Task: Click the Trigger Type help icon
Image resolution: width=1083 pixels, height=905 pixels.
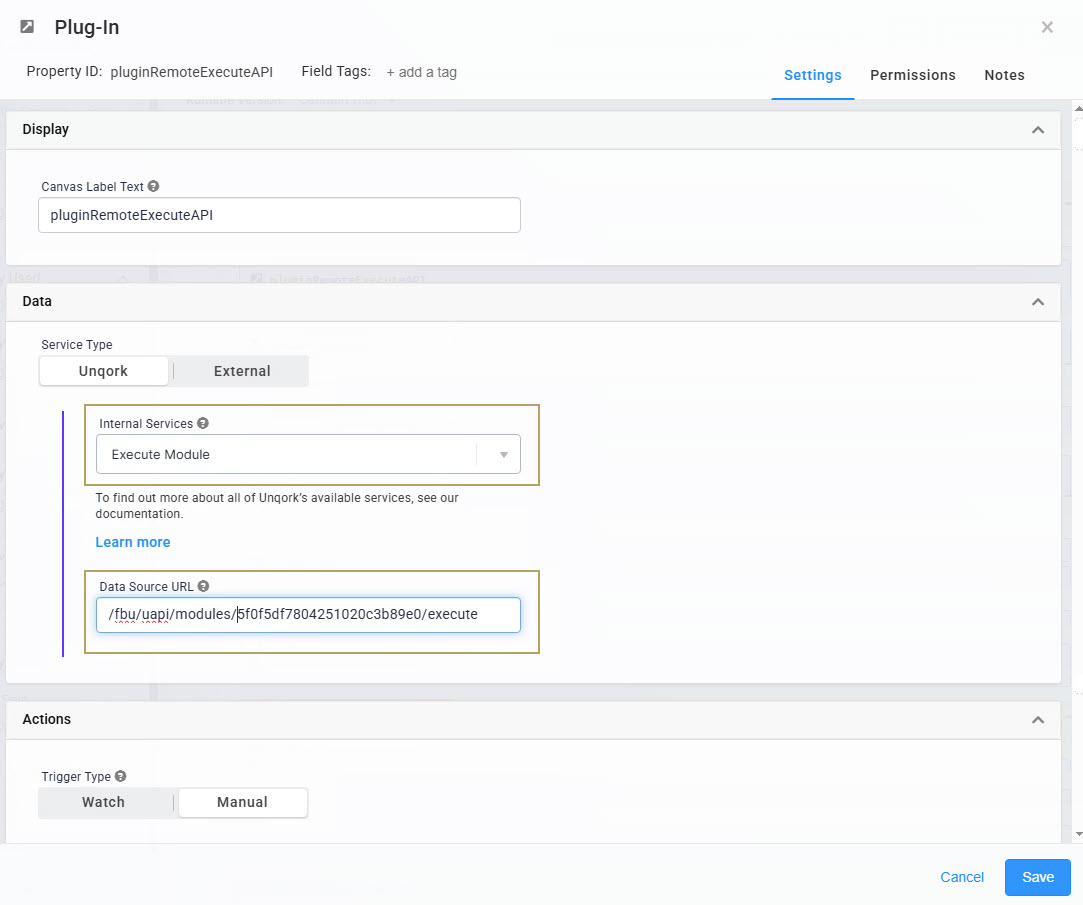Action: pyautogui.click(x=120, y=776)
